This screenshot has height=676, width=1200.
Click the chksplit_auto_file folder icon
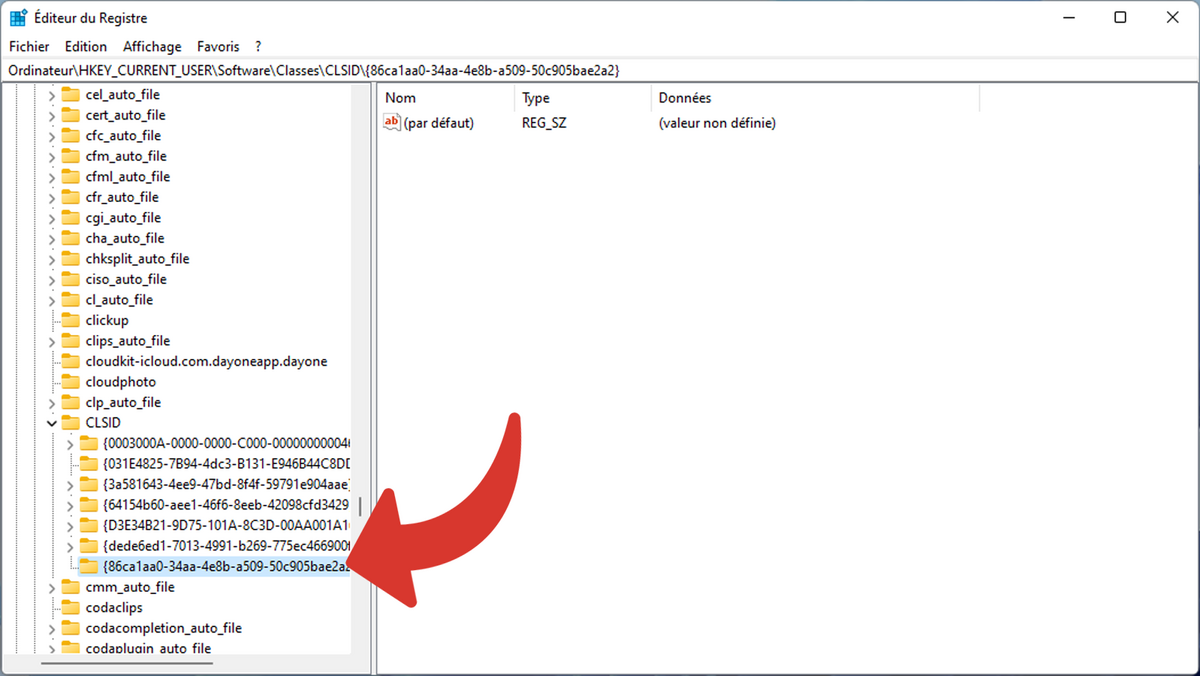(x=70, y=258)
